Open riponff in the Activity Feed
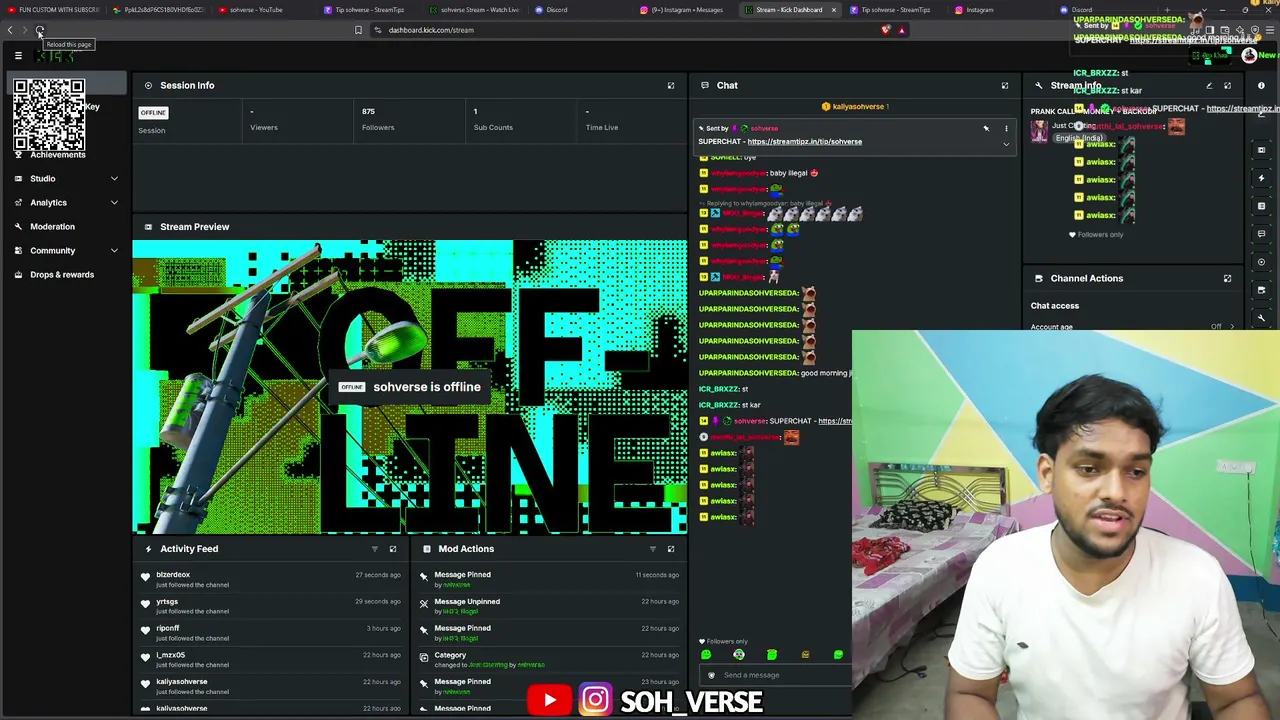The width and height of the screenshot is (1280, 720). [x=167, y=628]
